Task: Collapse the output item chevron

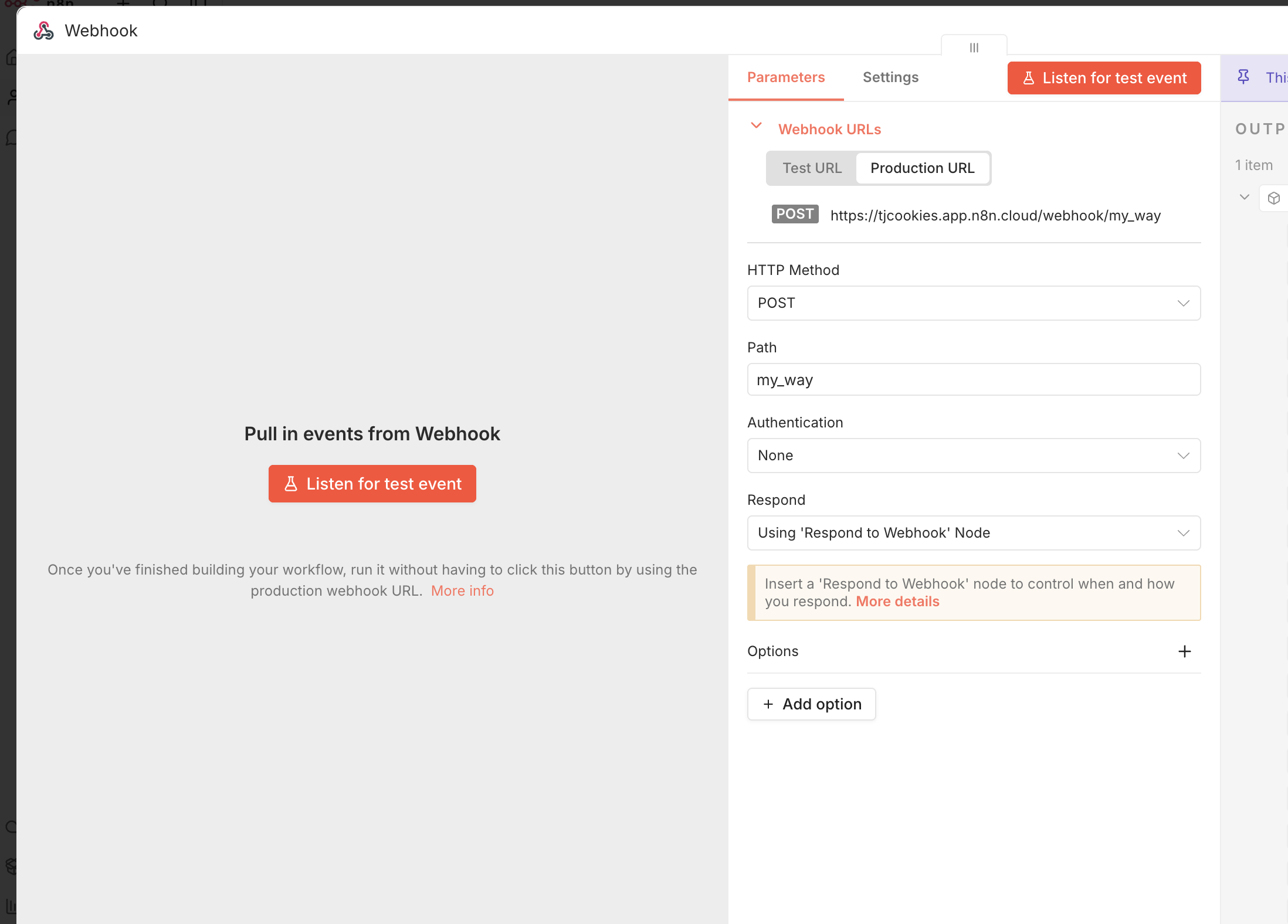Action: (x=1244, y=197)
